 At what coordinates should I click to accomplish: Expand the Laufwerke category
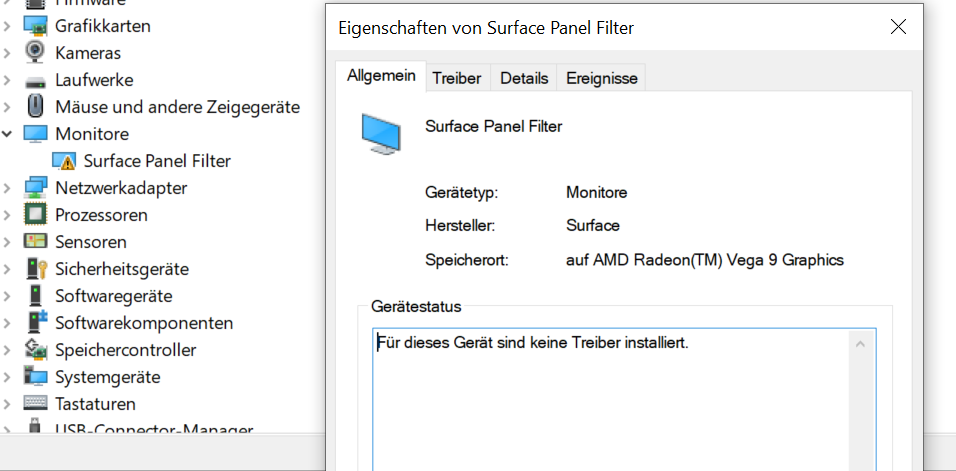pos(7,80)
